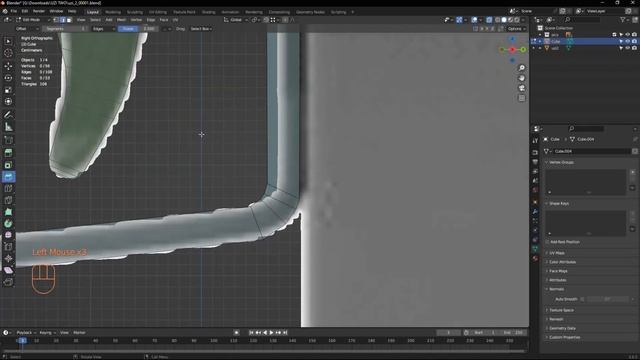Viewport: 640px width, 360px height.
Task: Select the Spin tool
Action: [x=8, y=224]
